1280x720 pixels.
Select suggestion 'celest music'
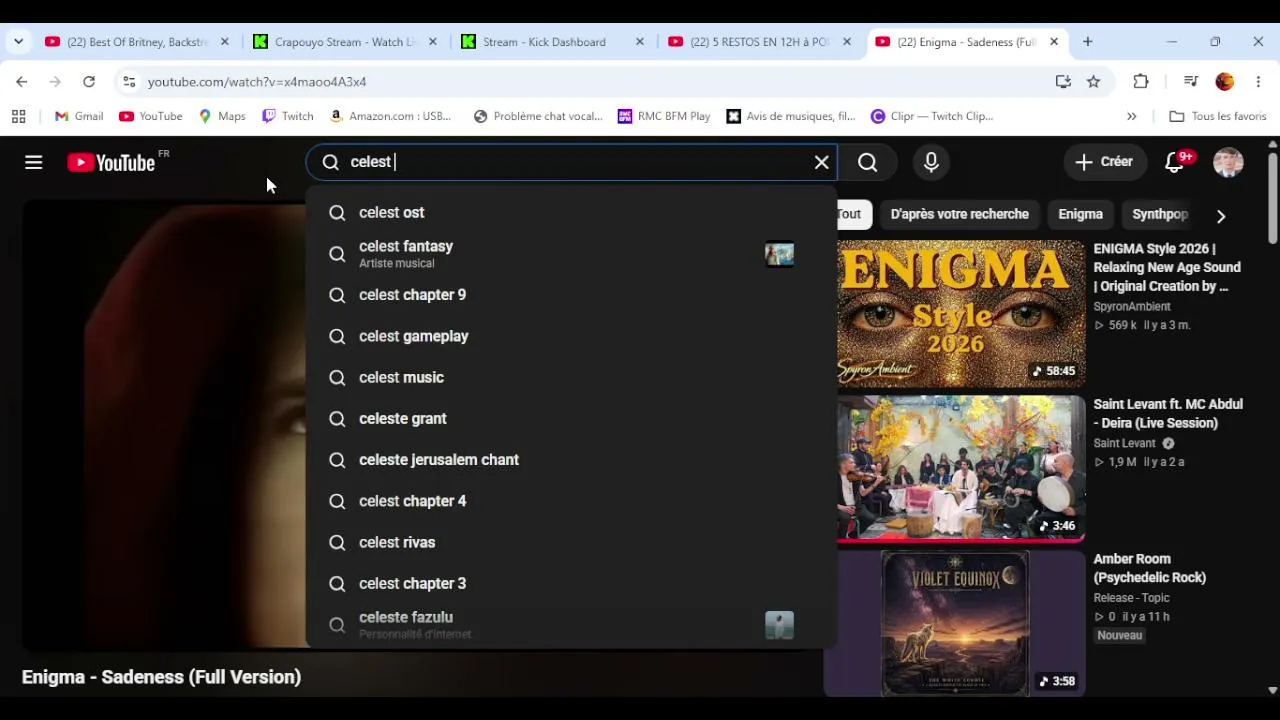pyautogui.click(x=571, y=377)
